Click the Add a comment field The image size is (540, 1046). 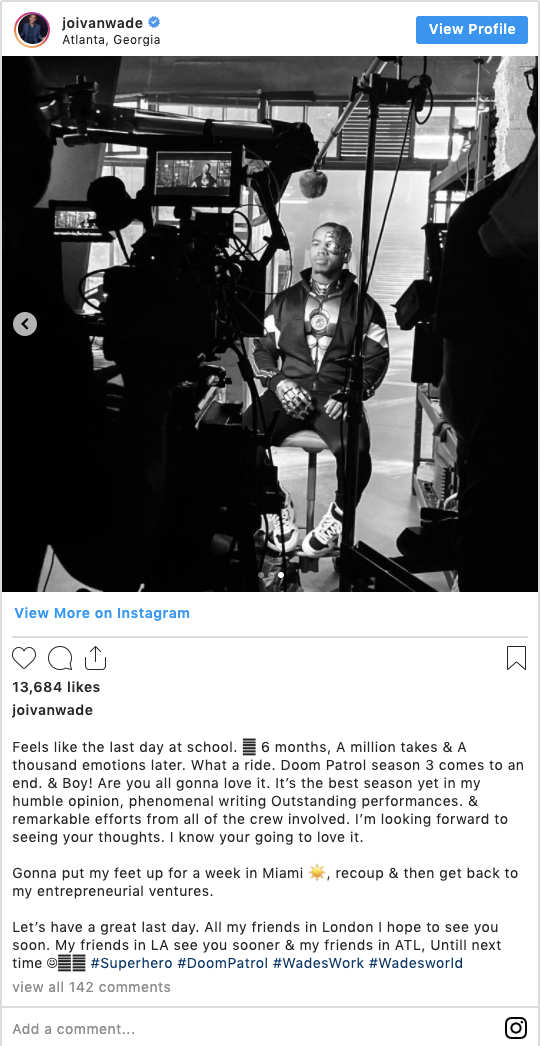pos(254,1029)
